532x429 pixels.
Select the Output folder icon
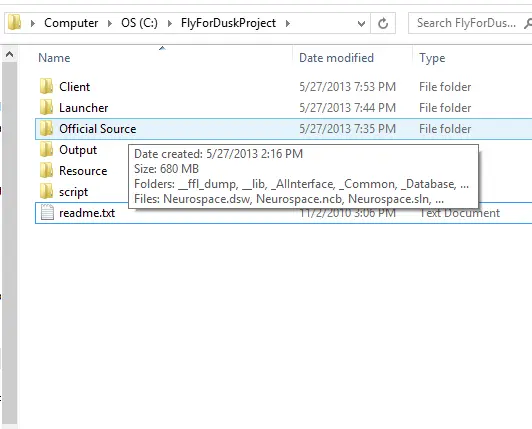(x=46, y=149)
